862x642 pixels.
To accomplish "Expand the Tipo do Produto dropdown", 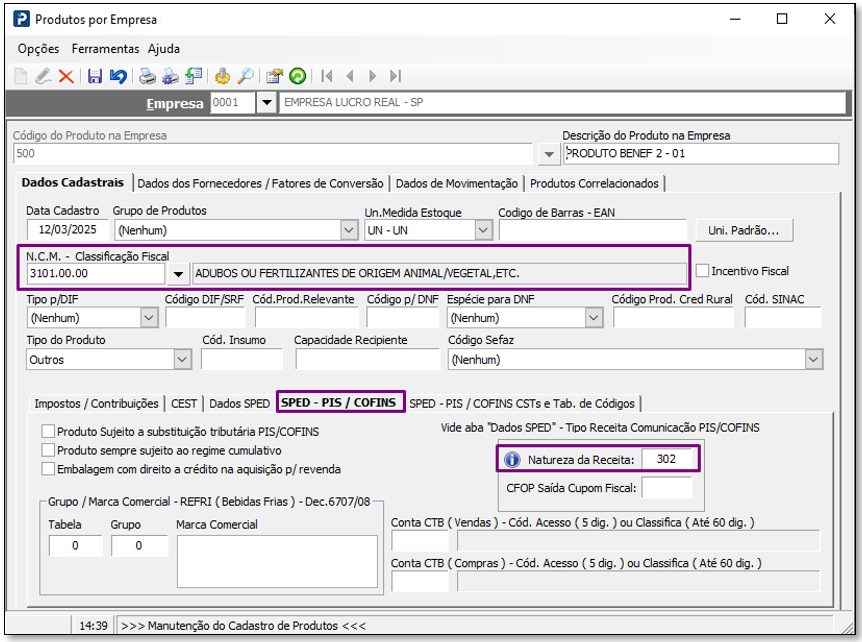I will tap(182, 360).
